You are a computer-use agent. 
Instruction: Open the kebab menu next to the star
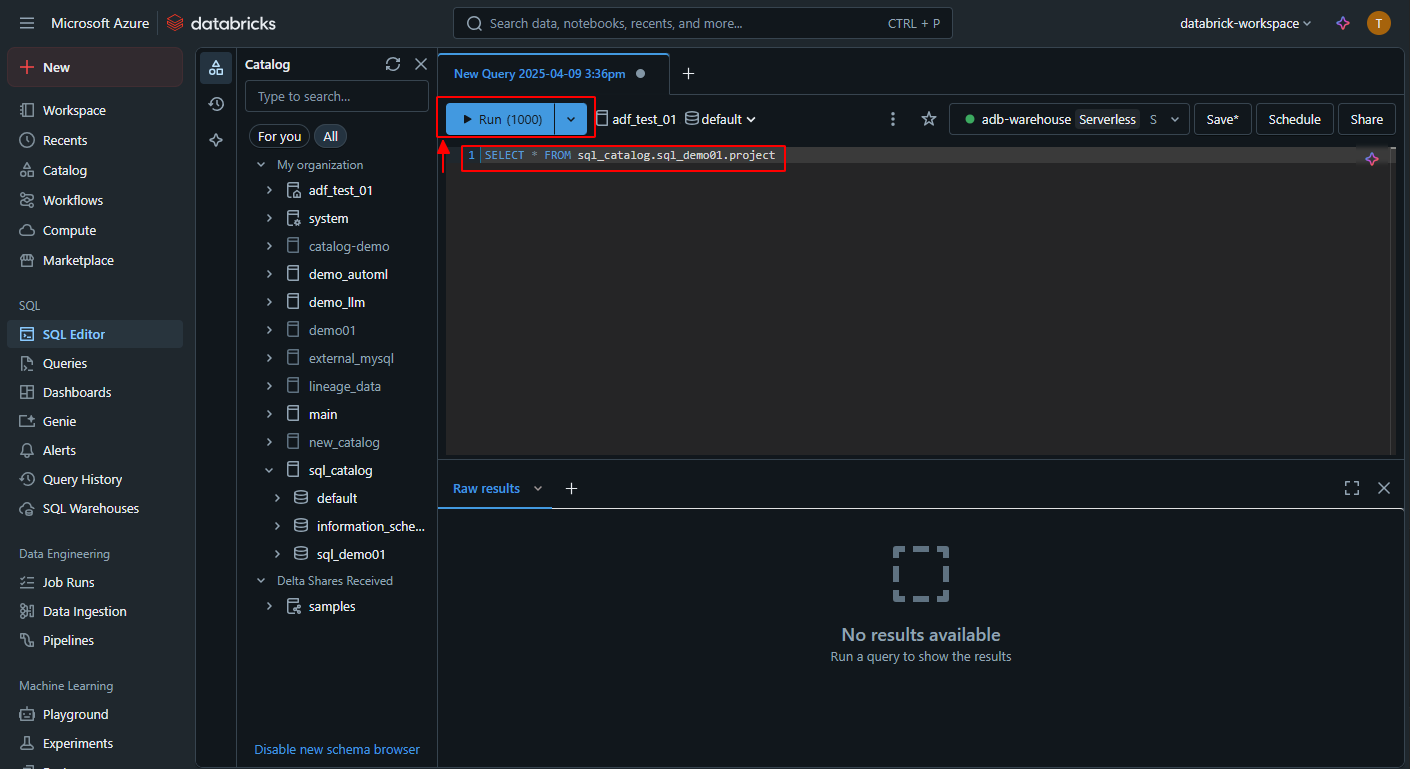tap(893, 119)
